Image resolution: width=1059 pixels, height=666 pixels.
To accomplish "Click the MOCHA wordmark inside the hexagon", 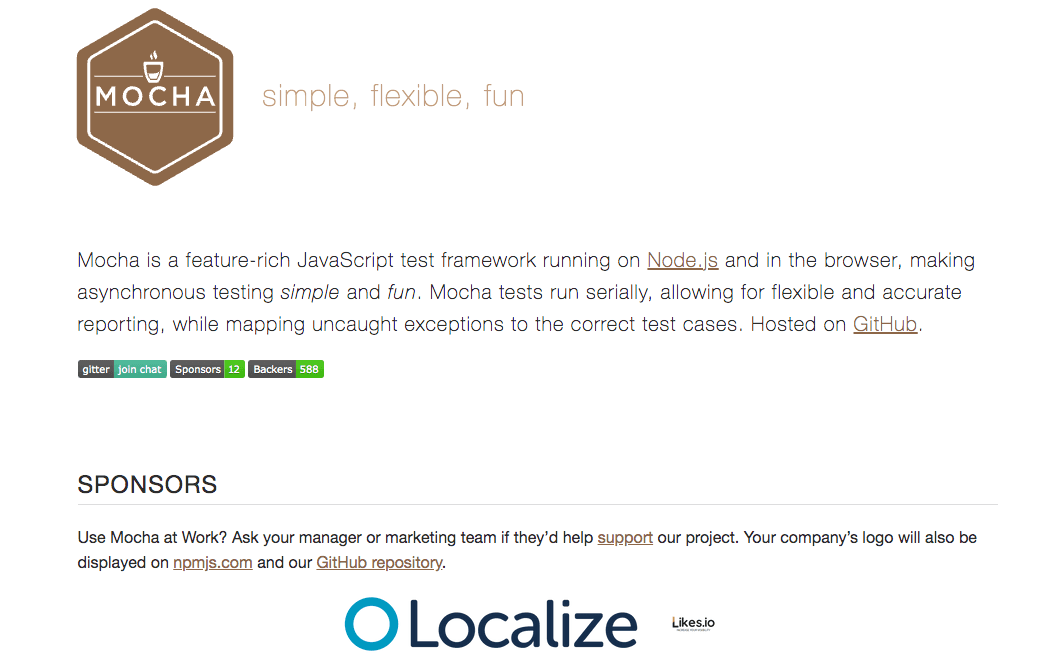I will coord(155,97).
